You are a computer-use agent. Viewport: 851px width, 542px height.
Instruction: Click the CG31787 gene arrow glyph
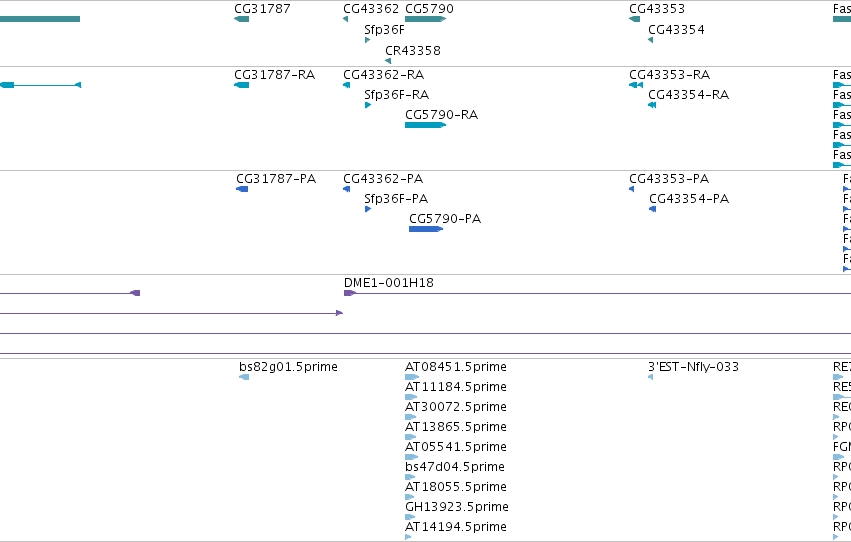click(242, 19)
